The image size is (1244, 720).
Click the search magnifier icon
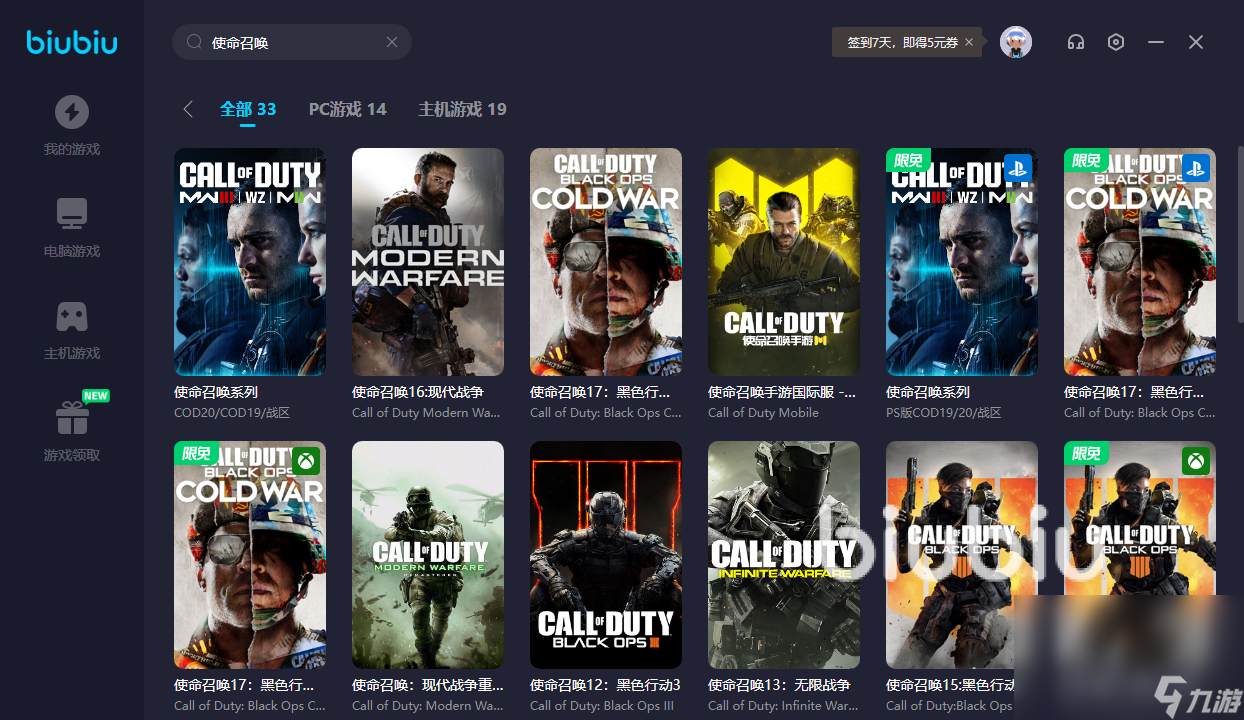(x=194, y=42)
